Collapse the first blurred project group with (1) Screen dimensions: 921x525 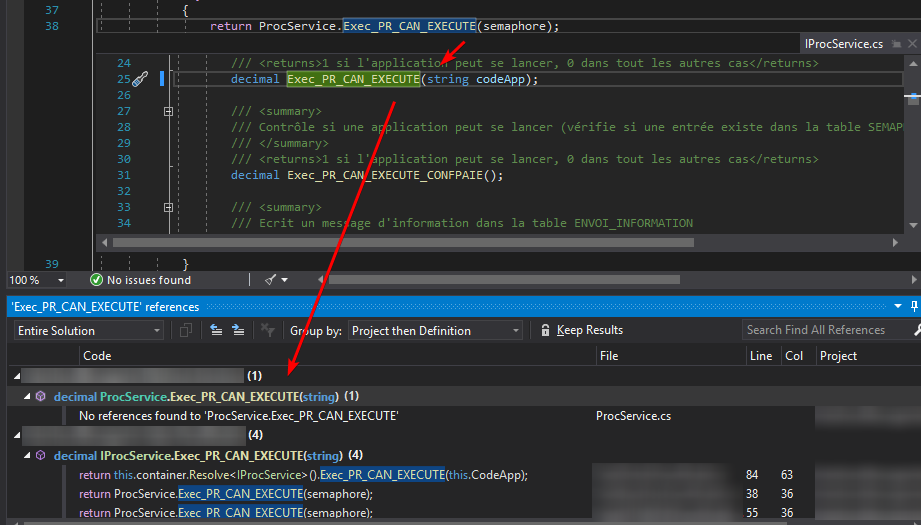click(x=16, y=376)
